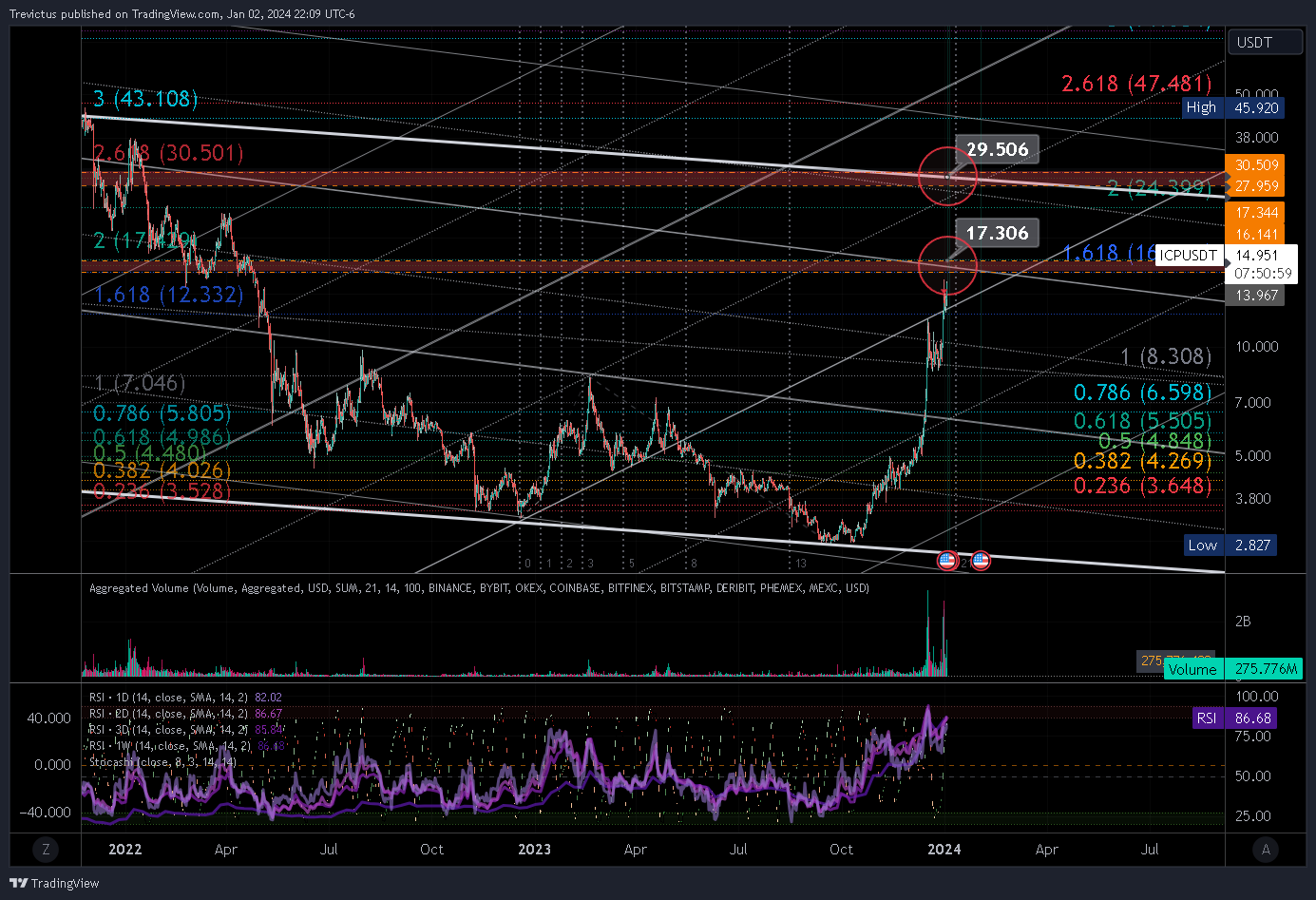Select the 17.306 price callout

click(x=998, y=233)
